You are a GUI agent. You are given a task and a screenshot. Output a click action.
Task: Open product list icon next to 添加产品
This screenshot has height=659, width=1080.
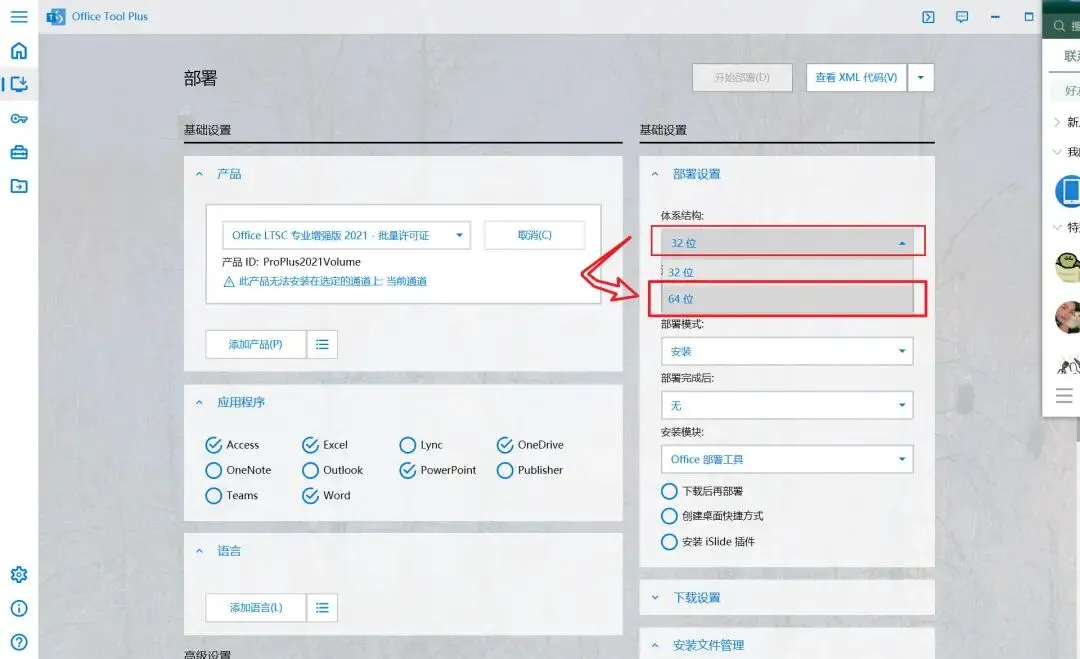coord(322,344)
